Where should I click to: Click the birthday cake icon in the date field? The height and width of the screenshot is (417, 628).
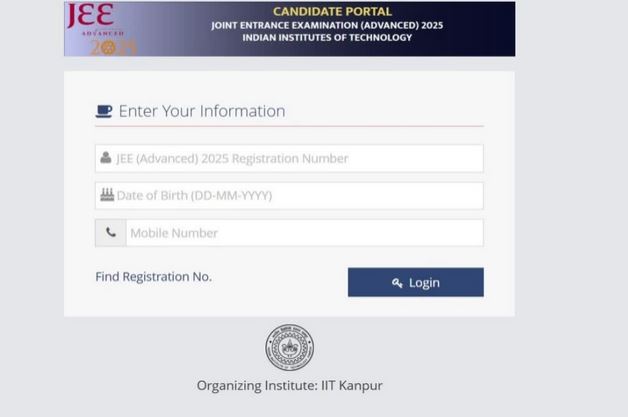(107, 195)
